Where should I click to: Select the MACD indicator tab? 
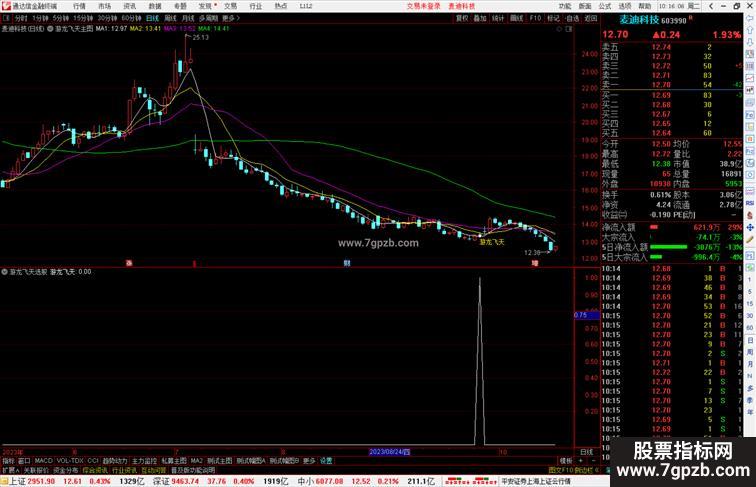(43, 461)
